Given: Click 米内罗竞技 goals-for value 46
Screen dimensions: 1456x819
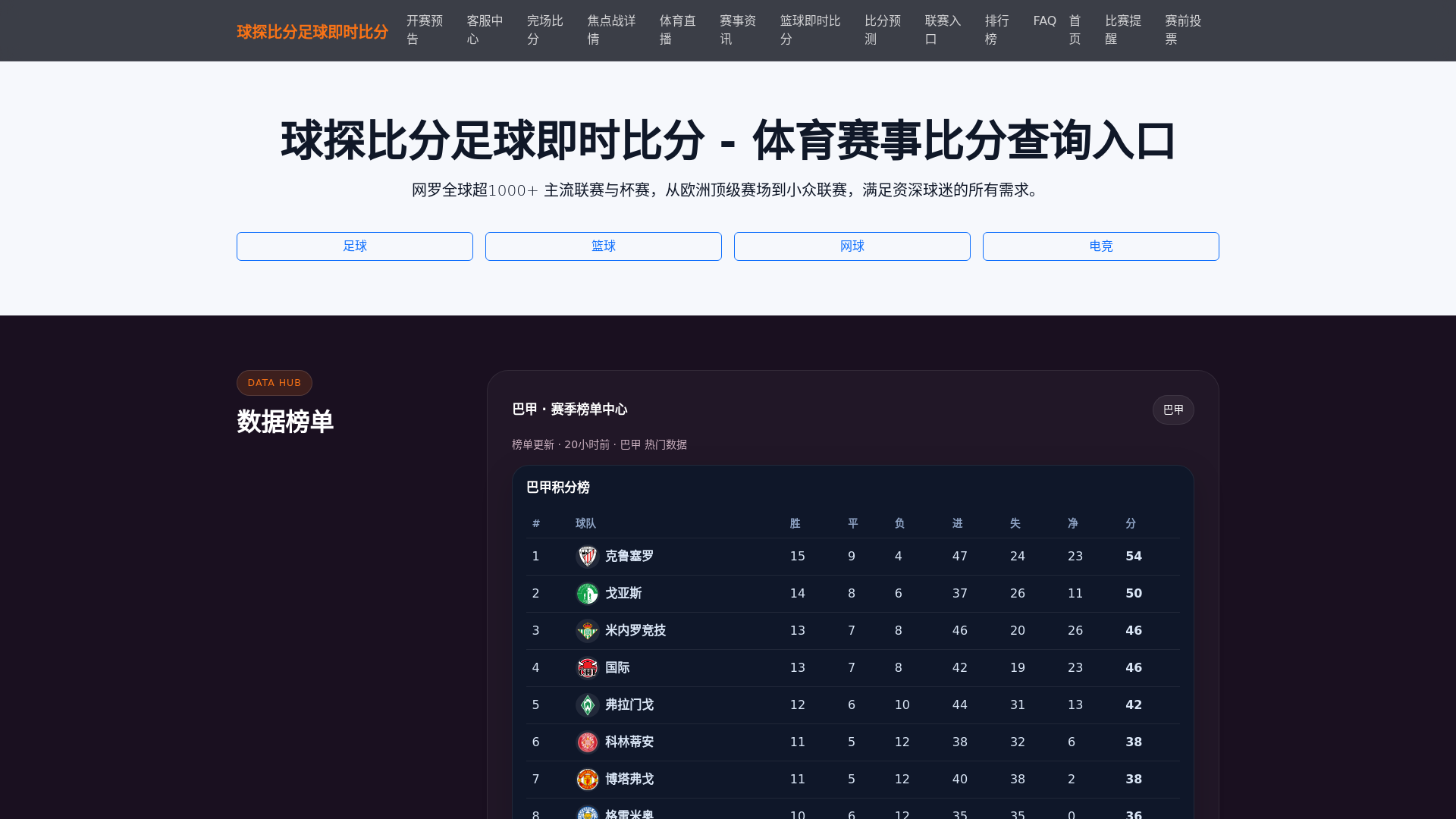Looking at the screenshot, I should 960,631.
